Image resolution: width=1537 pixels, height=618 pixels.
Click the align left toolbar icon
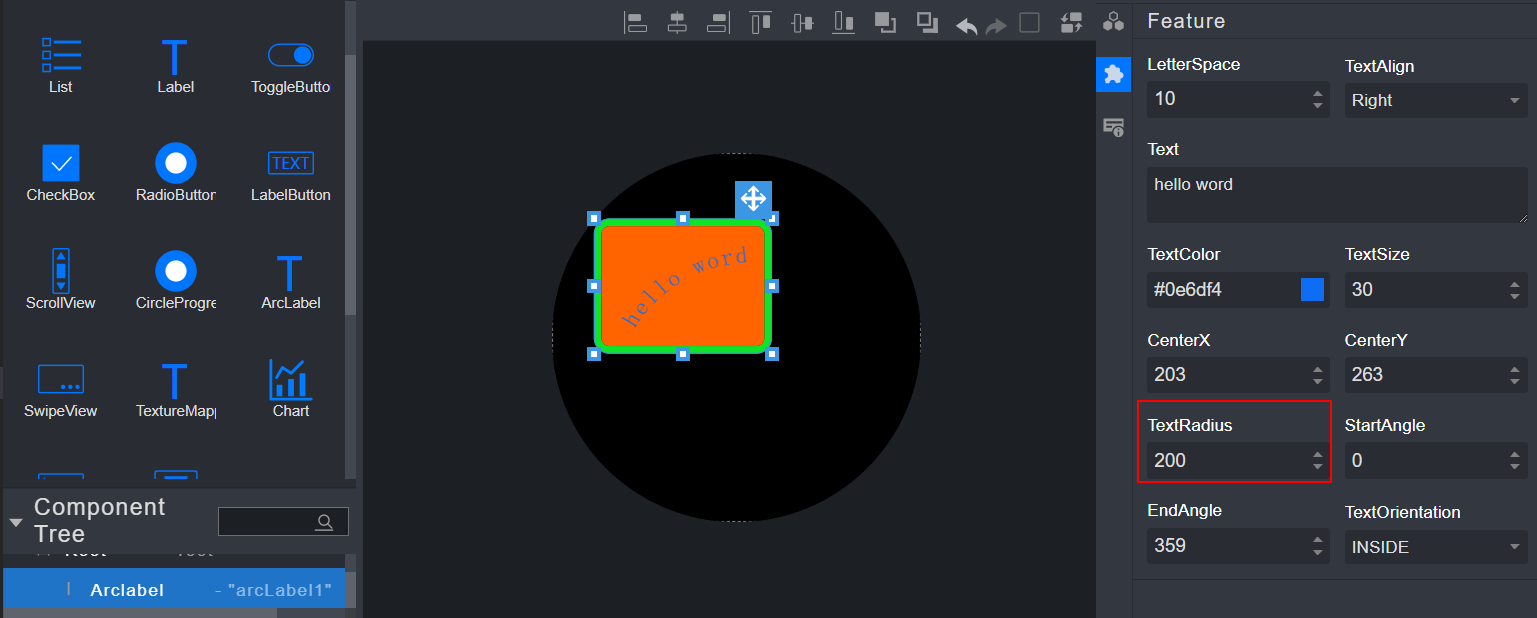pos(635,23)
